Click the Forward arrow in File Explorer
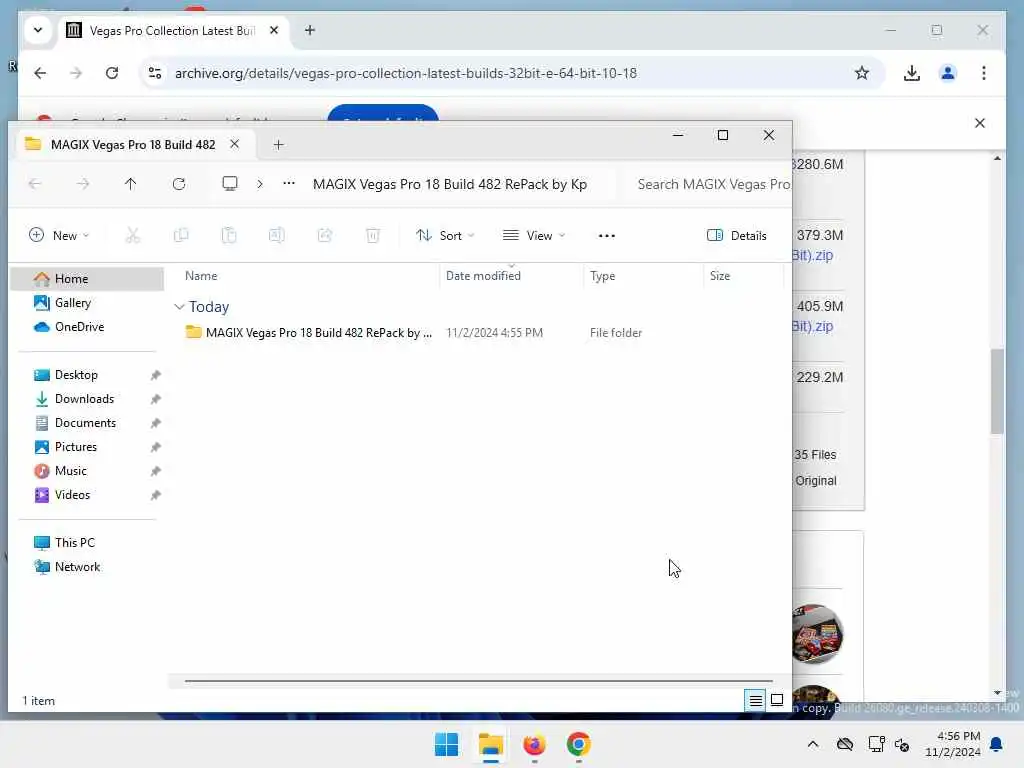 tap(83, 184)
